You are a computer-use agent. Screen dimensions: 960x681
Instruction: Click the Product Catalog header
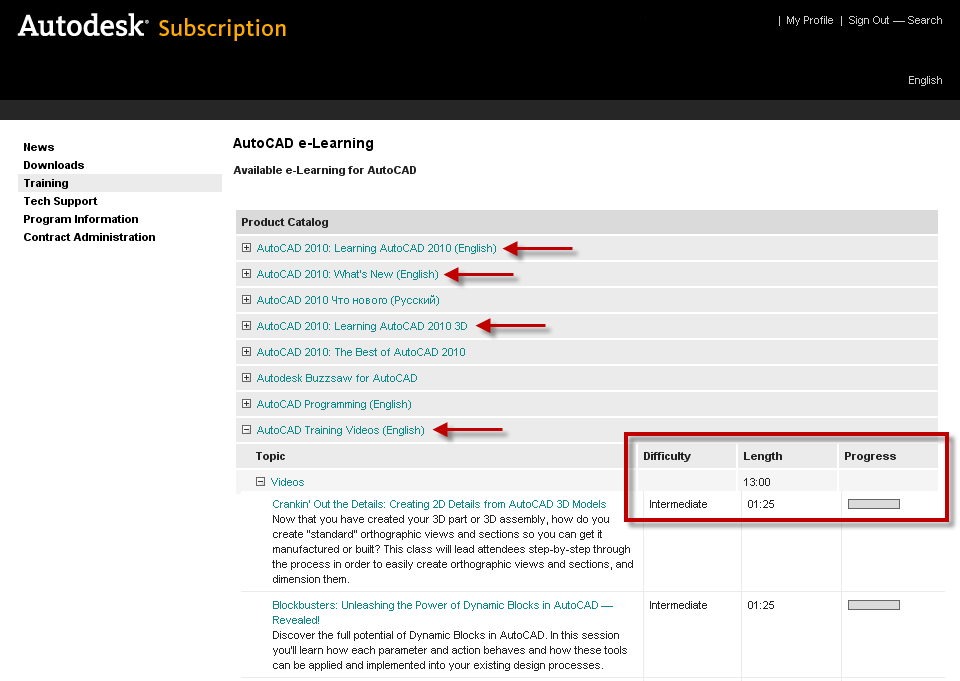285,222
